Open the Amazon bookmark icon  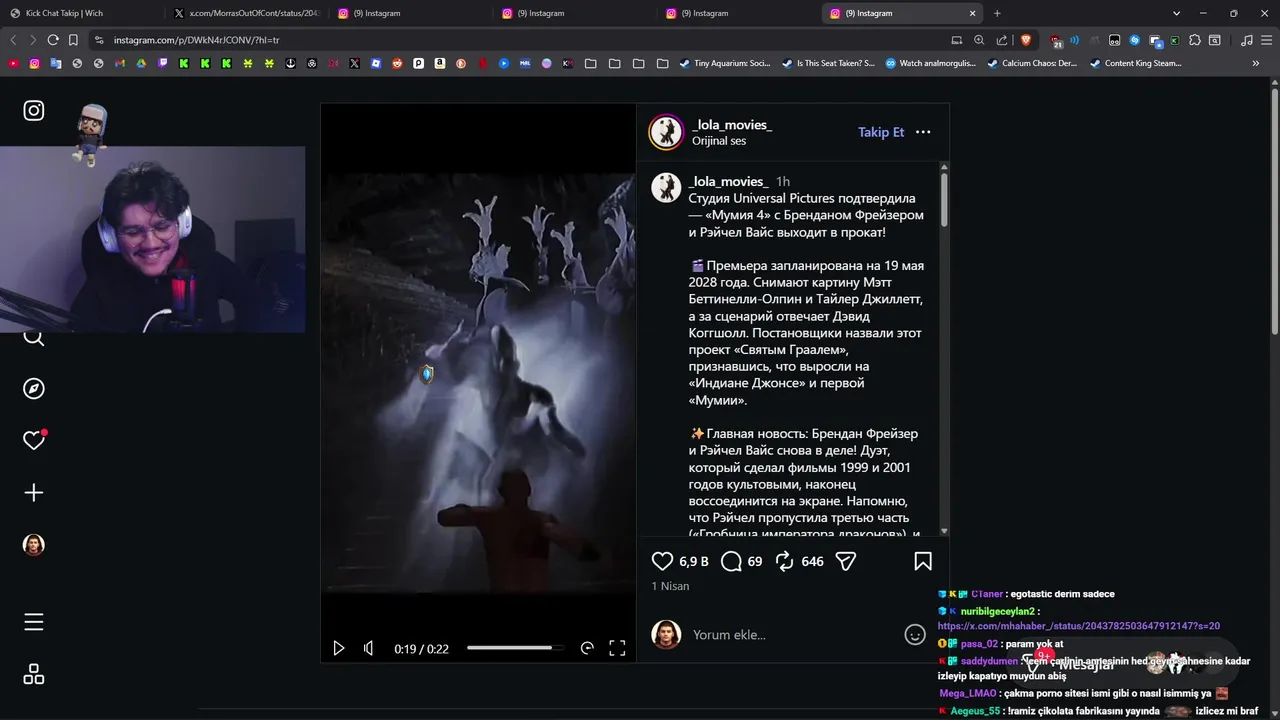tap(440, 63)
